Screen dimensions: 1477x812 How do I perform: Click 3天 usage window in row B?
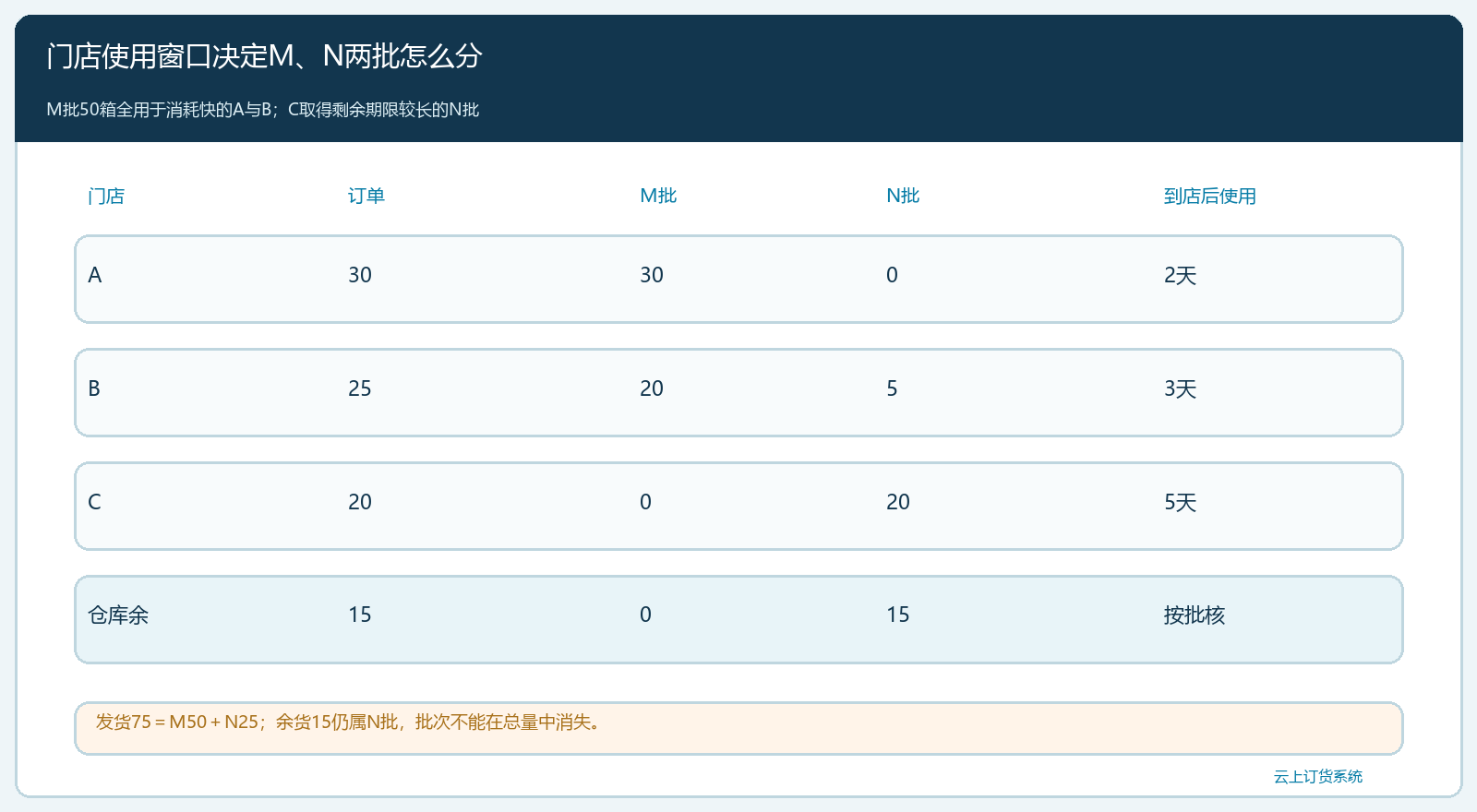point(1180,388)
